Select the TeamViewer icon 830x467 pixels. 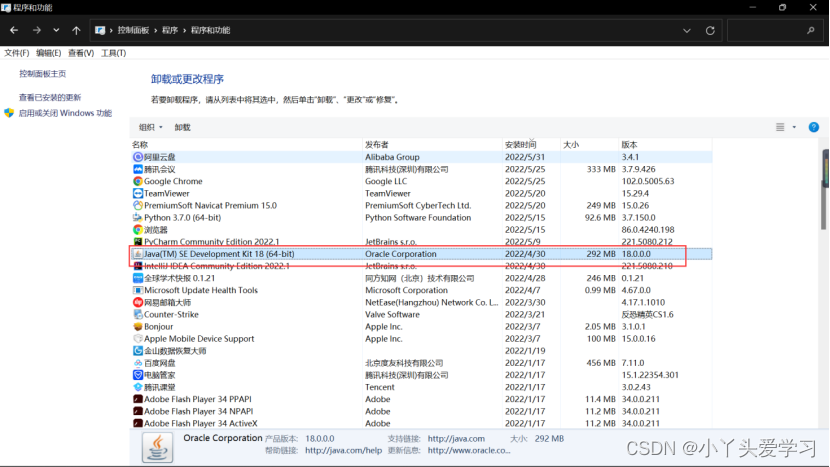(x=138, y=194)
